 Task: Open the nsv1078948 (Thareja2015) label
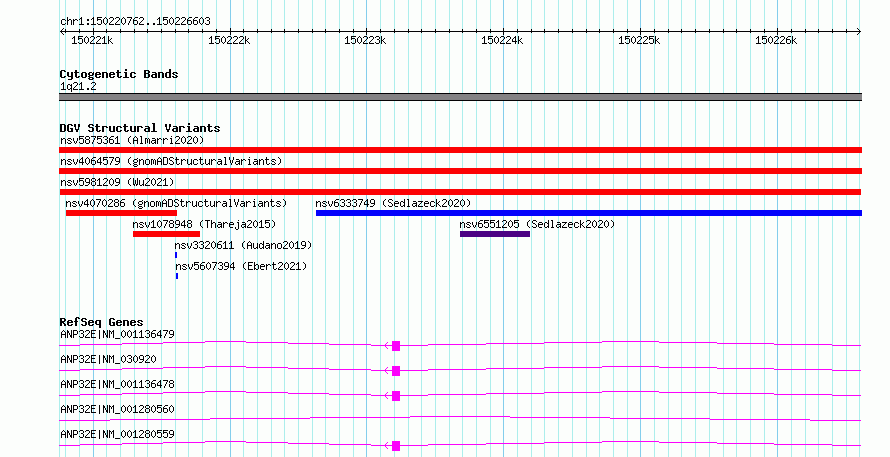pyautogui.click(x=204, y=224)
